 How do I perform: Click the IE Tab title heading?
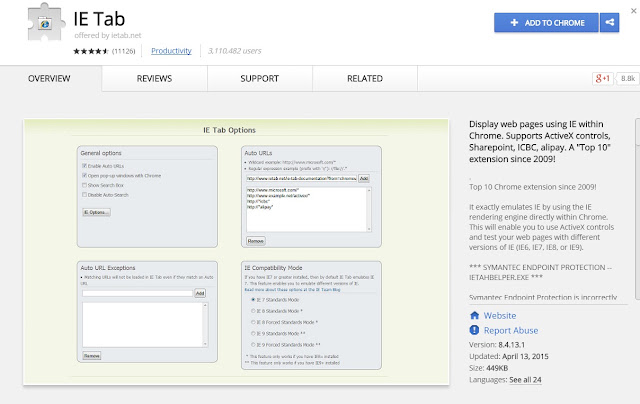tap(99, 19)
